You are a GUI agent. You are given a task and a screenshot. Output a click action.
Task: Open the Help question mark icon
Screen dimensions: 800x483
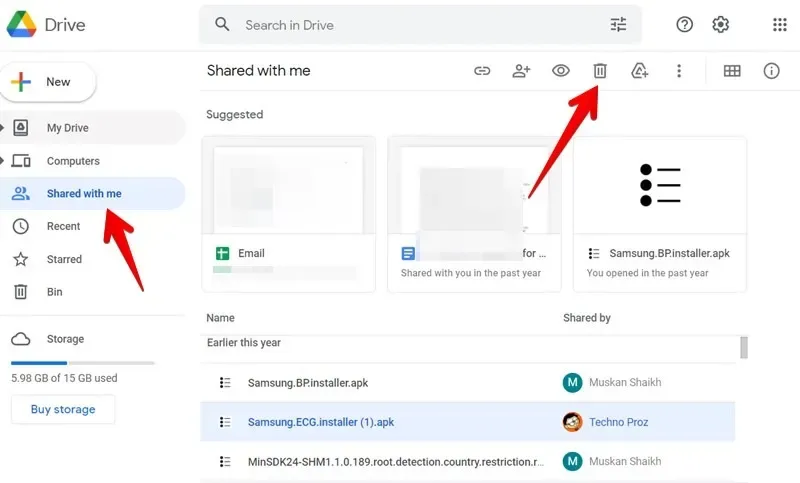(684, 24)
